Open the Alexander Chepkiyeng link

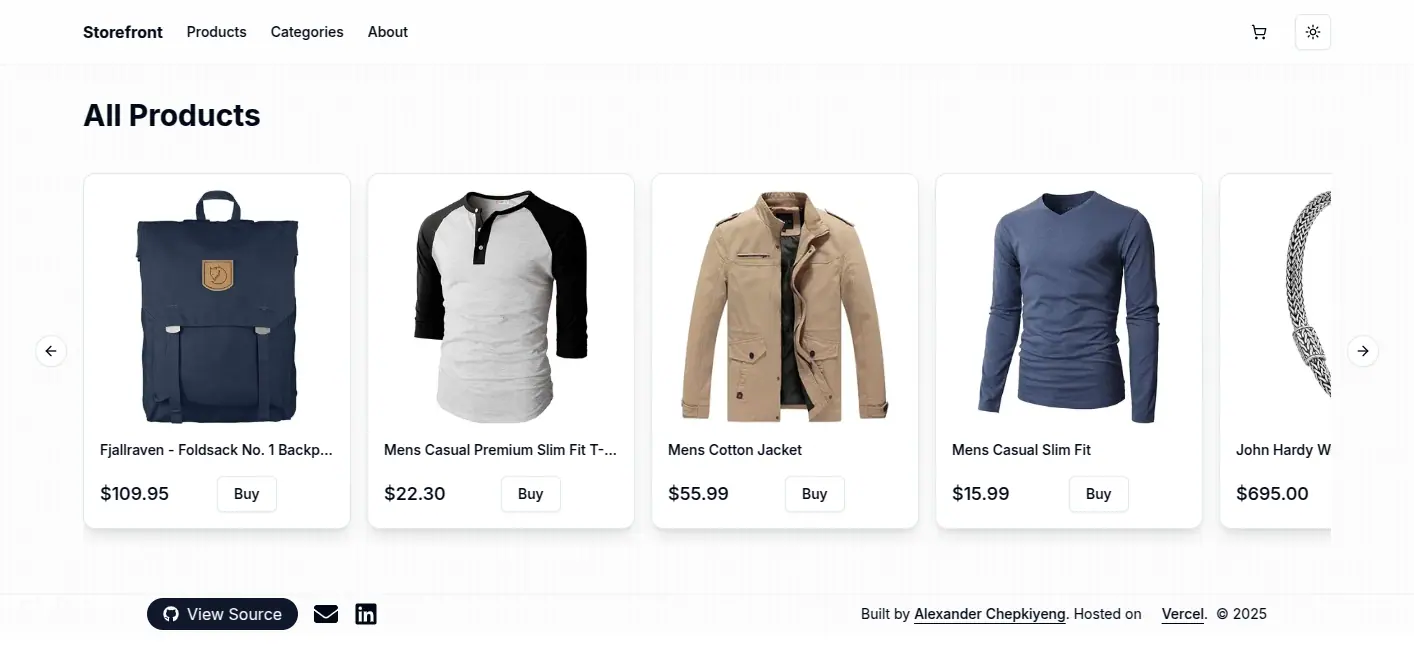coord(988,613)
